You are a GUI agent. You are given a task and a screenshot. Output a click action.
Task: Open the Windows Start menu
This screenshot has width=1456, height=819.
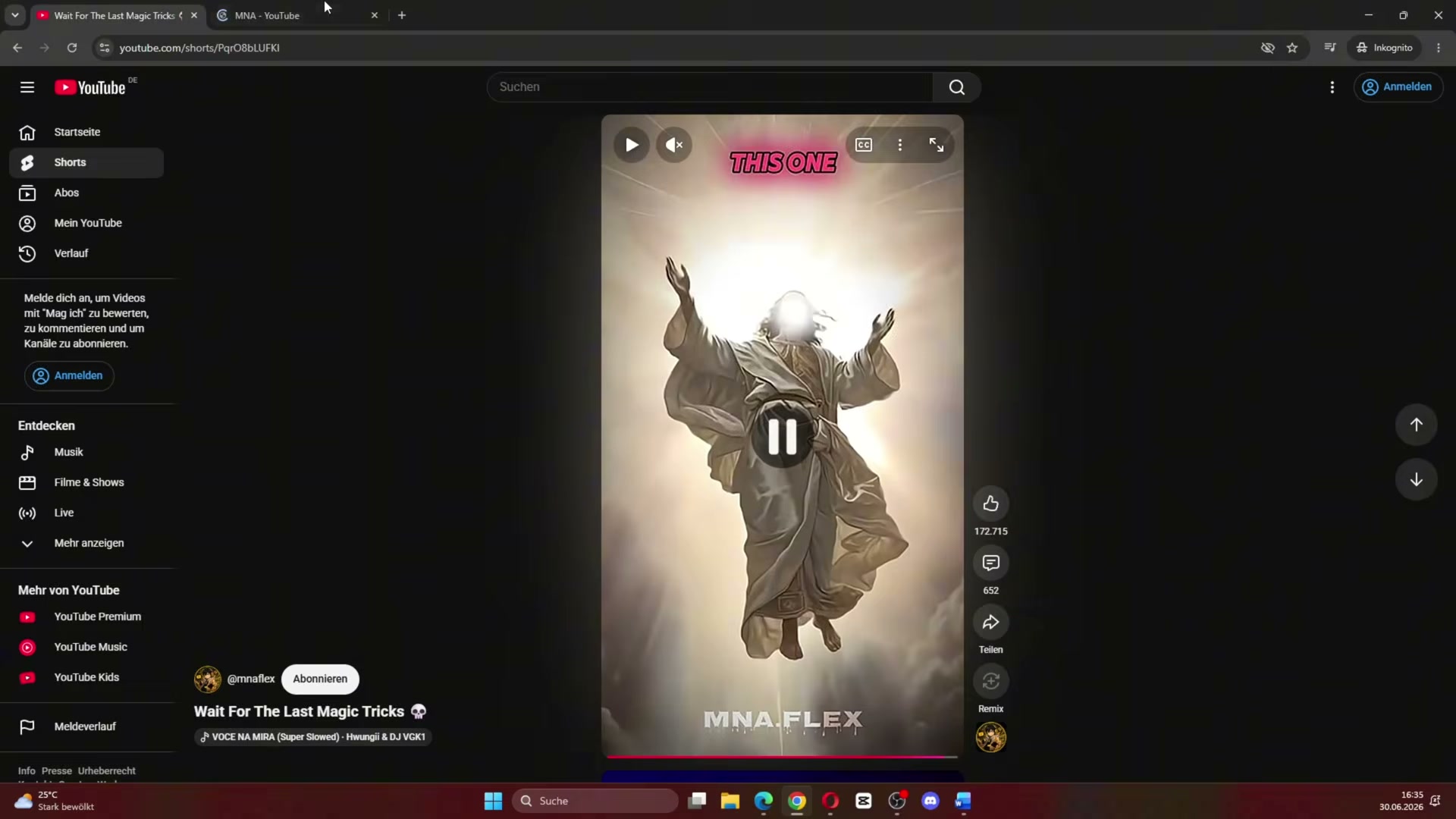(x=493, y=801)
